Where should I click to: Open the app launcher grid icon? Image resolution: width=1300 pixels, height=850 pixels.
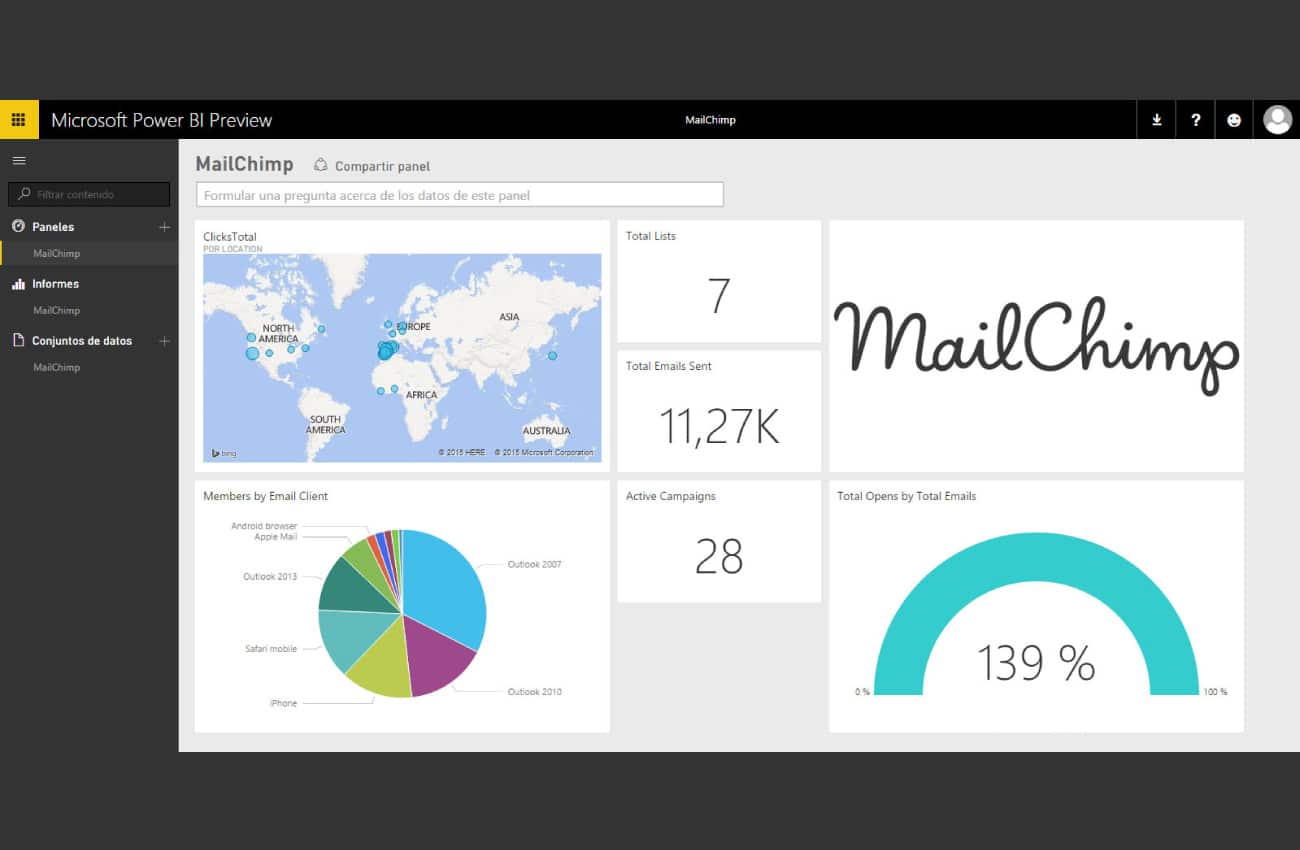[19, 119]
